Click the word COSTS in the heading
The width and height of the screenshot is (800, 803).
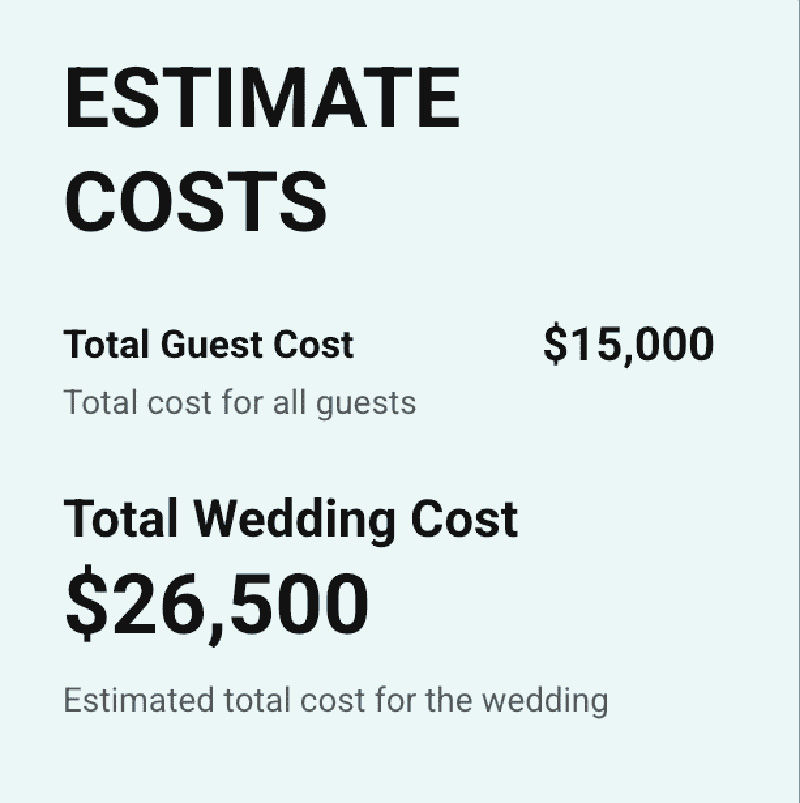[196, 200]
